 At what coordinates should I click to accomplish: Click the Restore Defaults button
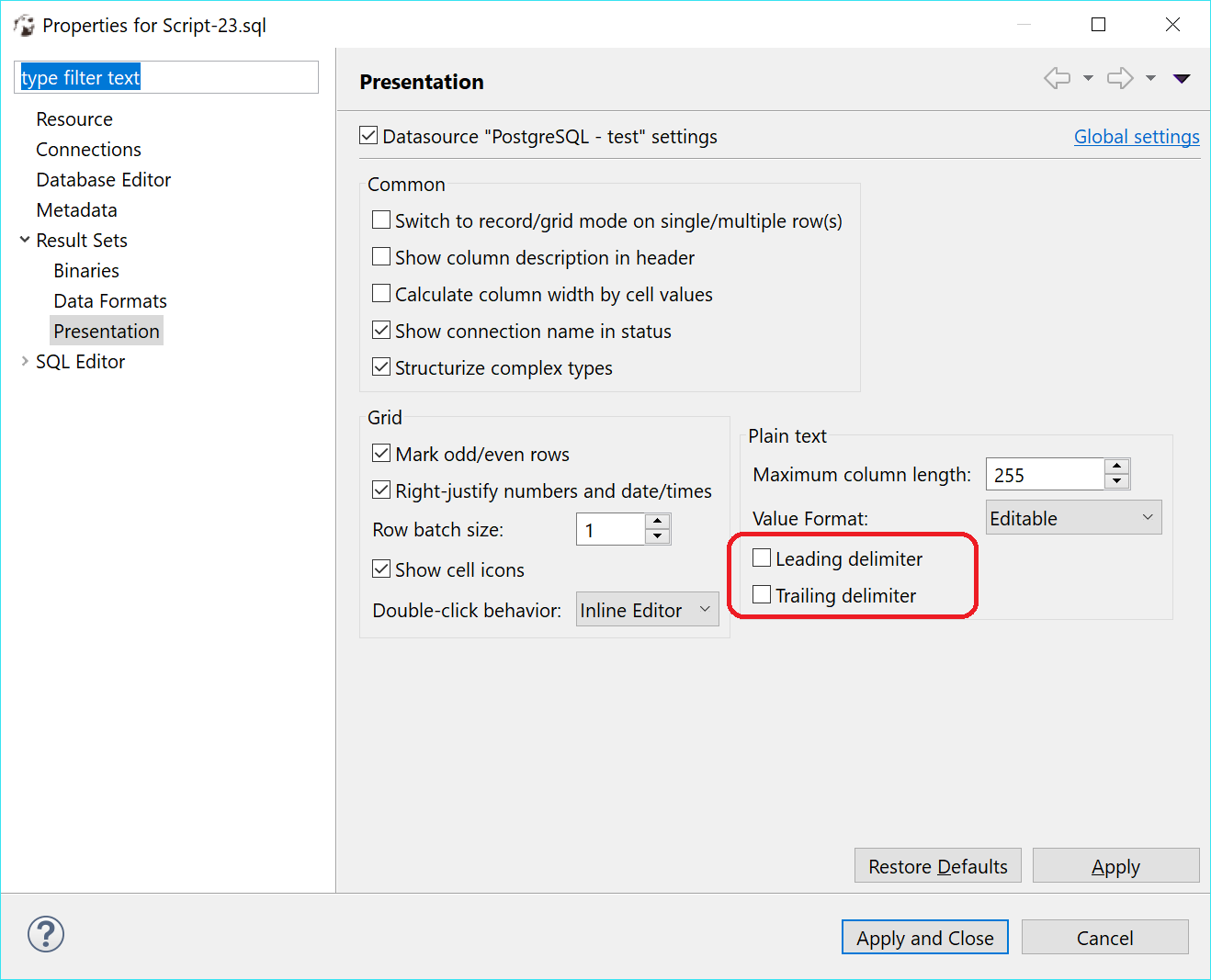pos(937,865)
